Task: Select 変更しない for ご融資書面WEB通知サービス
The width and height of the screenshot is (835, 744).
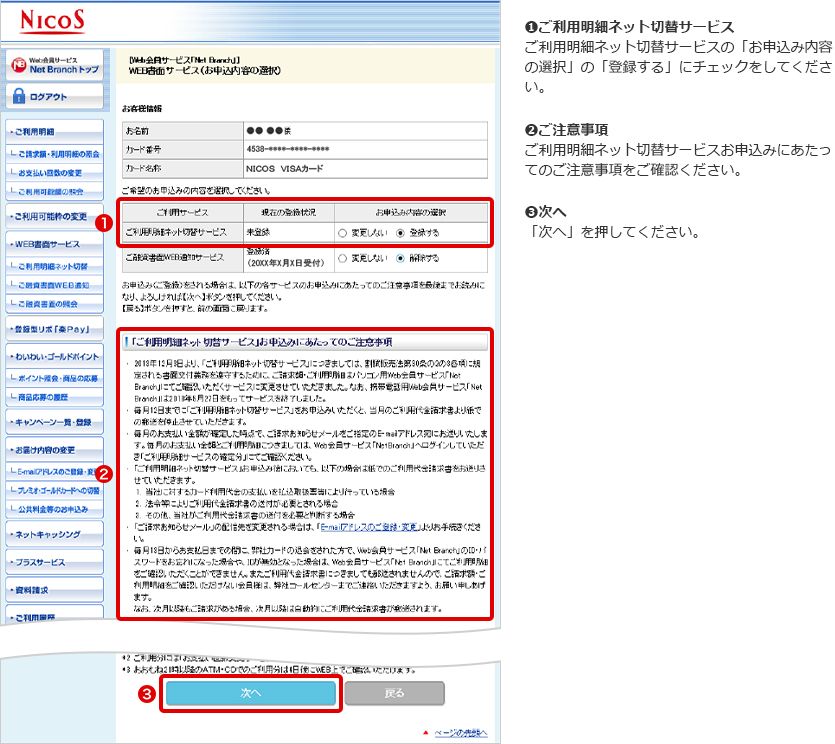Action: click(x=344, y=257)
